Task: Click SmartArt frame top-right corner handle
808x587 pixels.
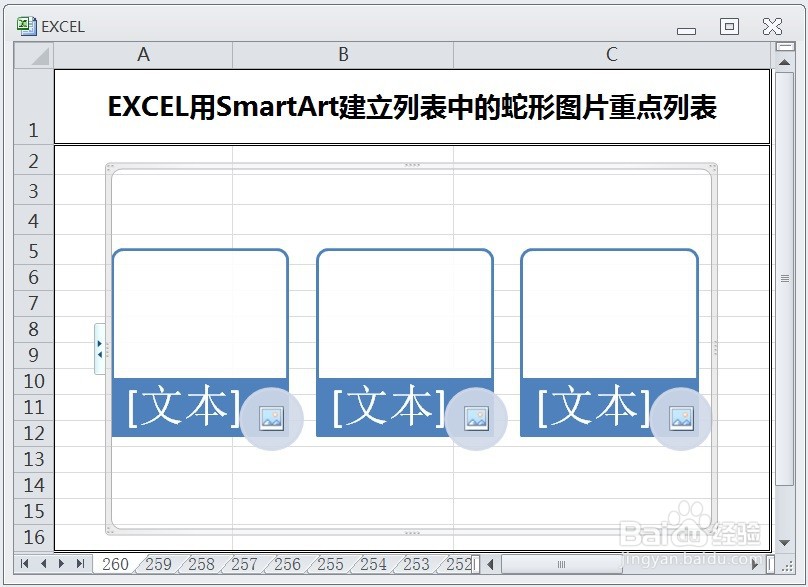Action: (714, 167)
